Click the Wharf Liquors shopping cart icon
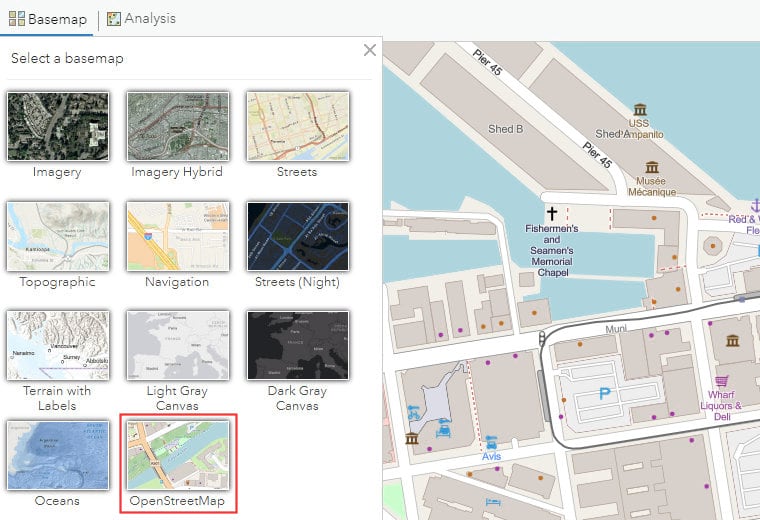 pyautogui.click(x=718, y=382)
